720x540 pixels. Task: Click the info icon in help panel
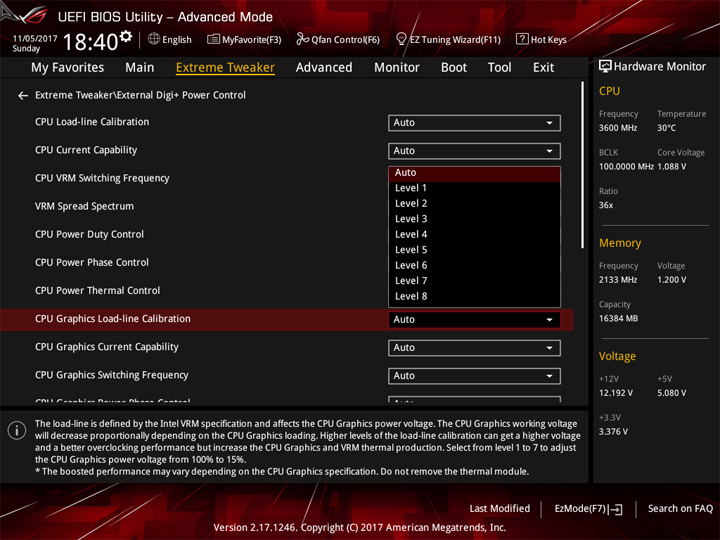point(17,431)
